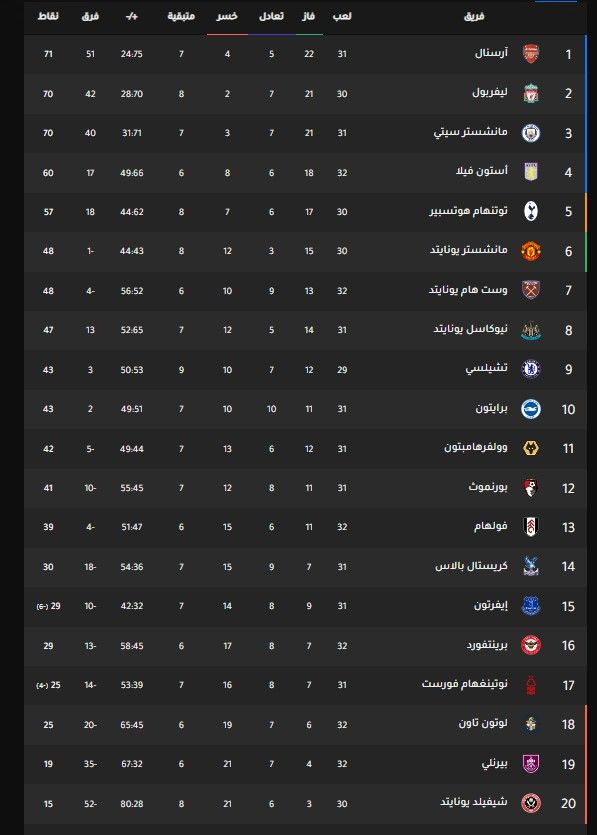Select the Chelsea lion crest
597x835 pixels.
(x=530, y=368)
